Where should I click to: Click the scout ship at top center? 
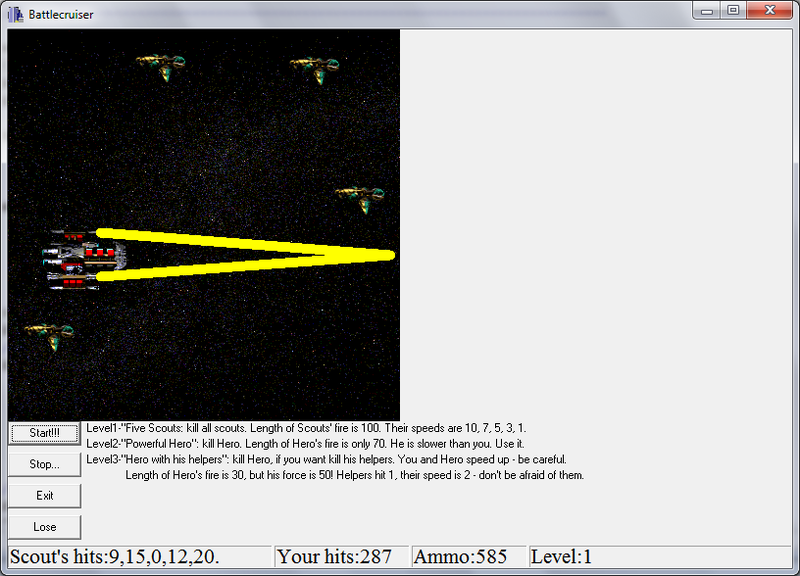tap(315, 70)
